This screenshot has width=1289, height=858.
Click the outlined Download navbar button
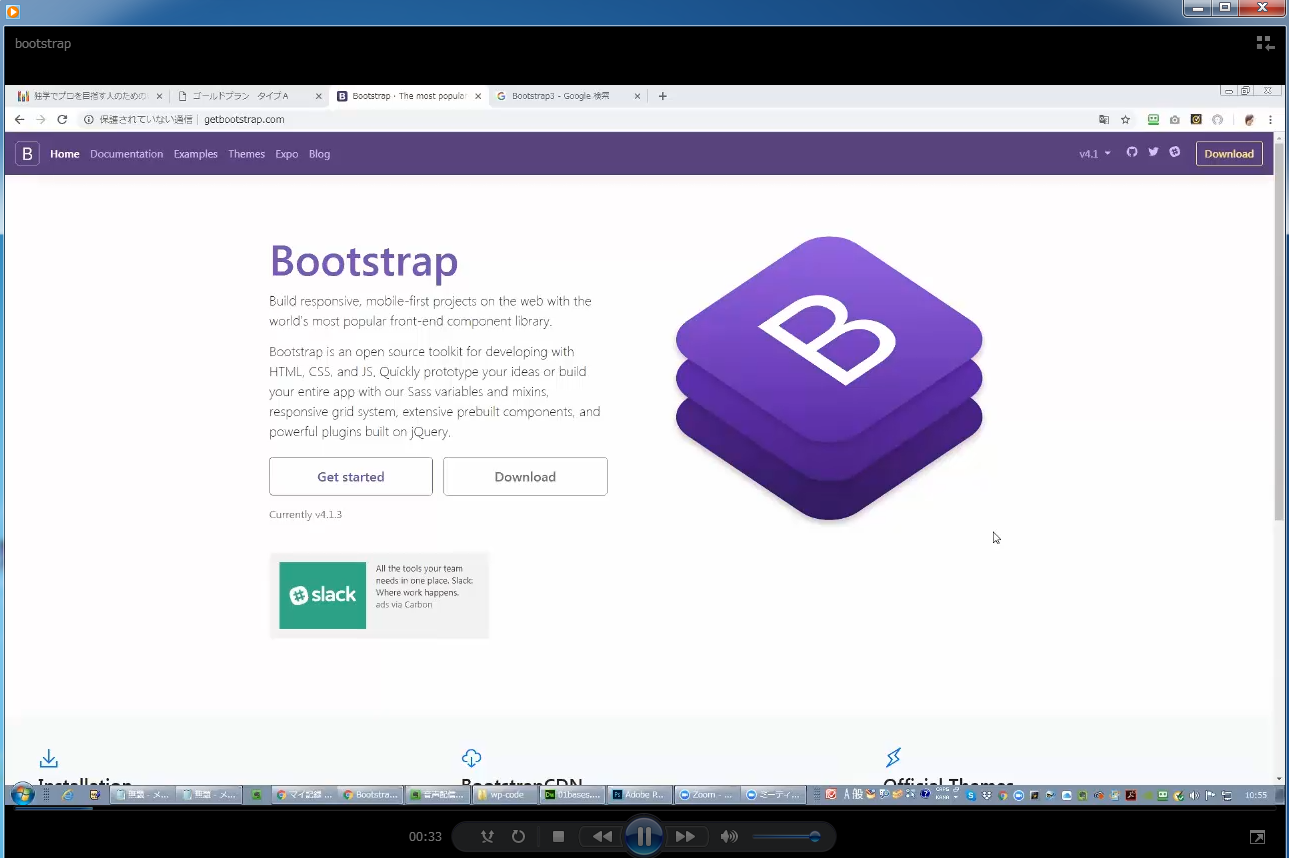(x=1228, y=154)
